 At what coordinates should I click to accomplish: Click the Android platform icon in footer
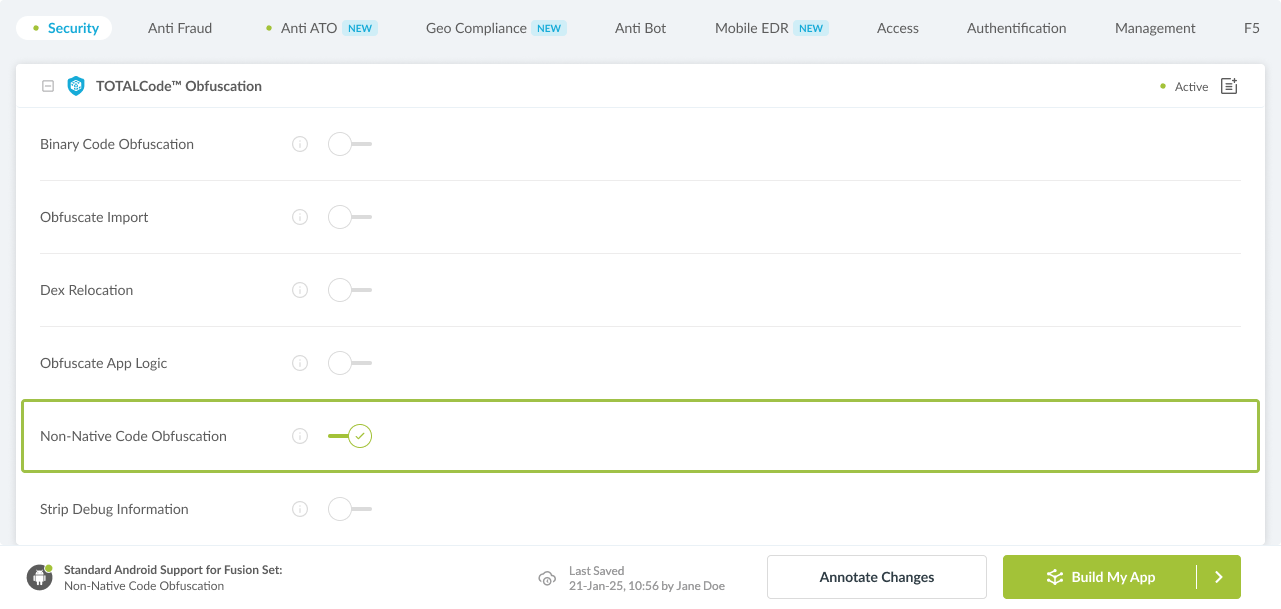[x=40, y=577]
